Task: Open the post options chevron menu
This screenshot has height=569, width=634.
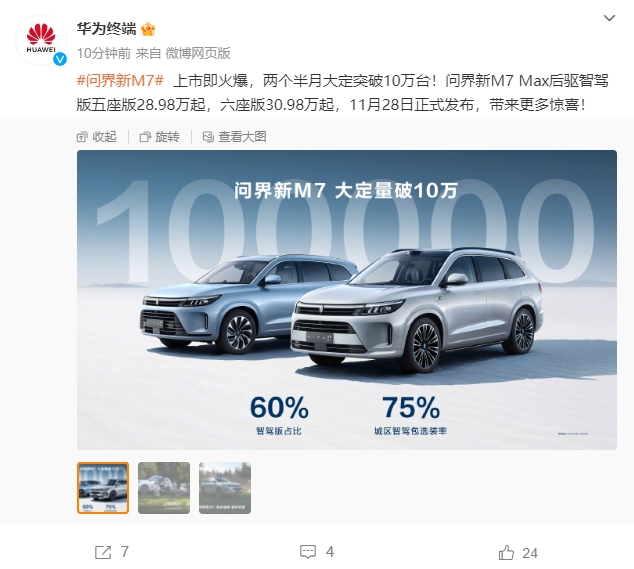Action: [609, 18]
